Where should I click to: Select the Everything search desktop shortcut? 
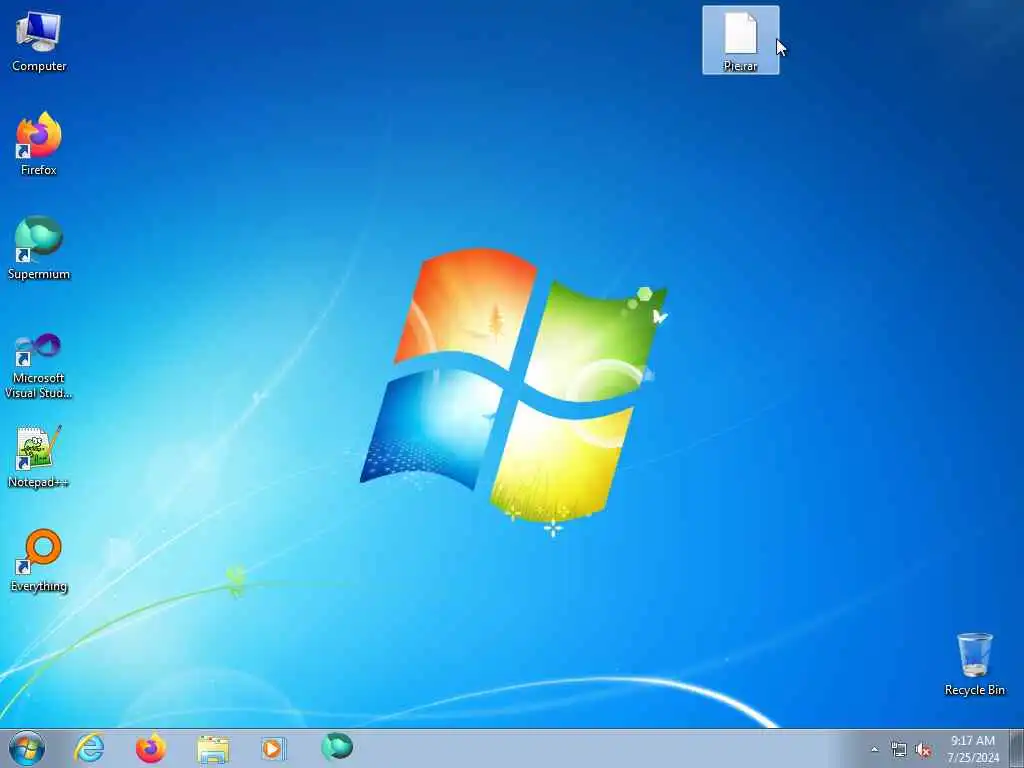[39, 560]
